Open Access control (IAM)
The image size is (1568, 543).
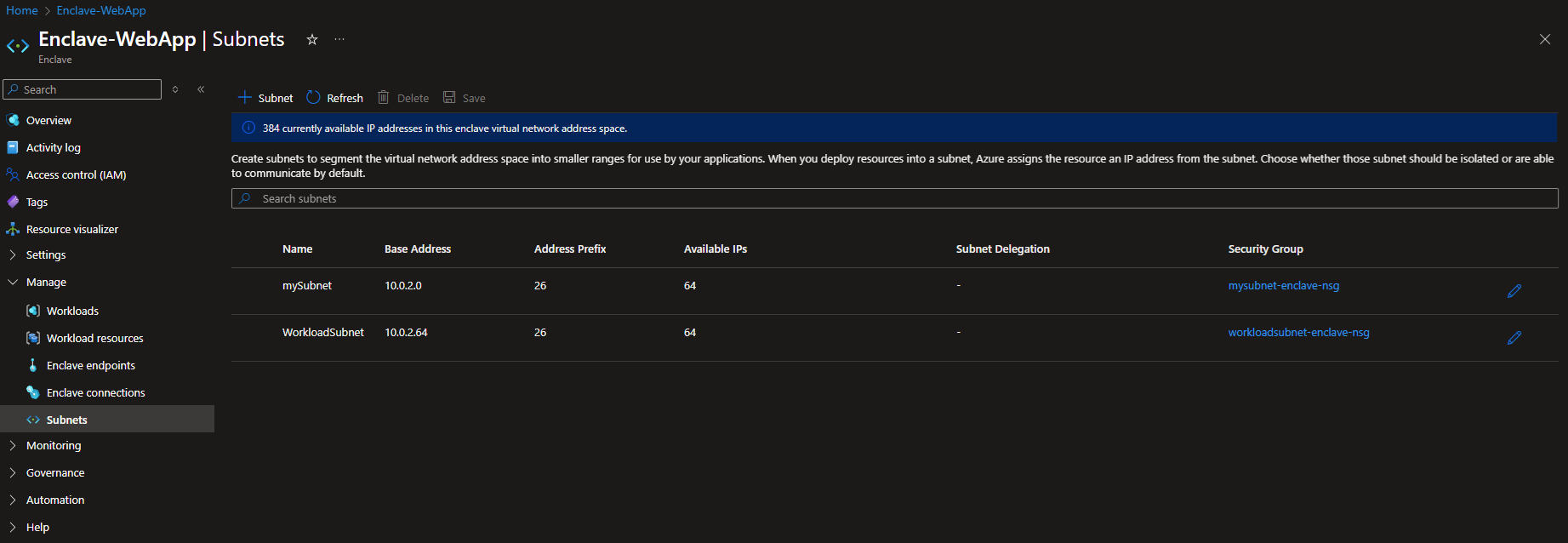click(76, 174)
